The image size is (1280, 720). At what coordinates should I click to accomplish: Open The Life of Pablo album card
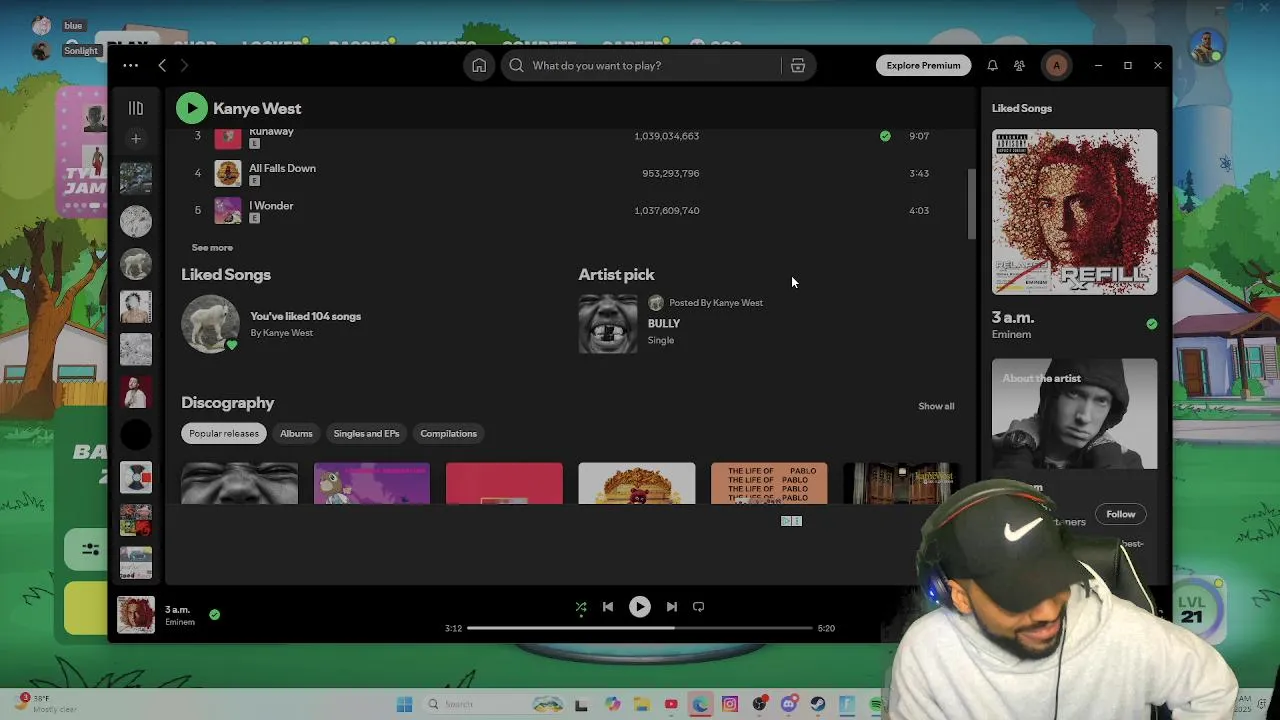pos(769,483)
